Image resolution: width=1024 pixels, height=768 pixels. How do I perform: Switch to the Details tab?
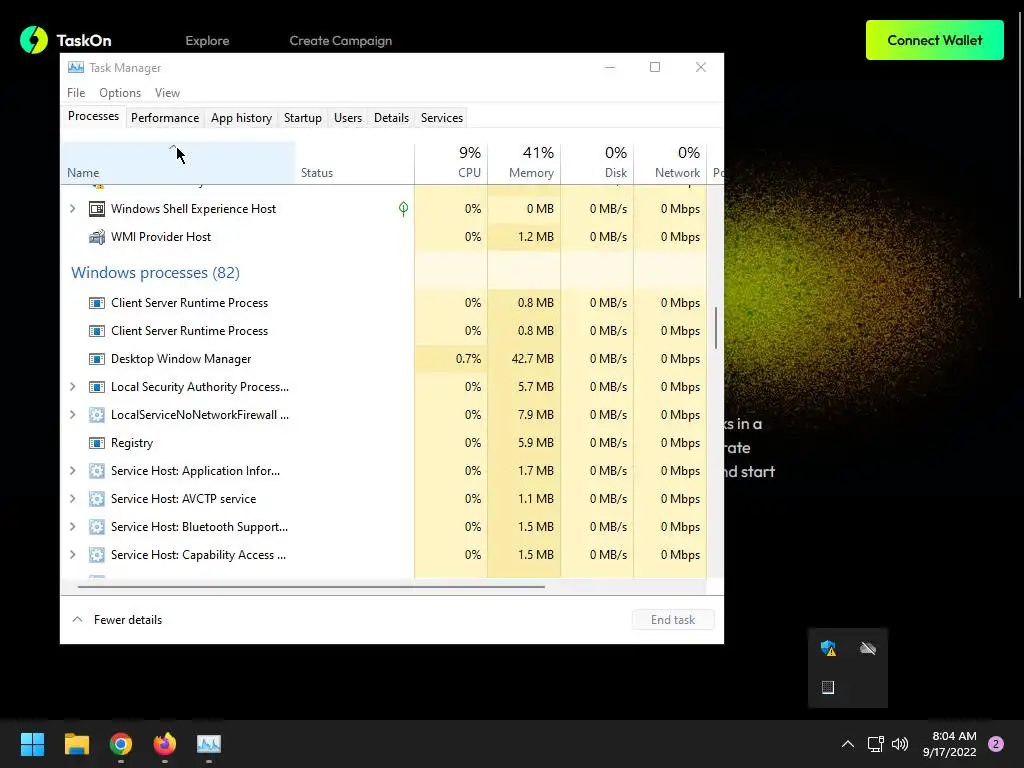[391, 118]
